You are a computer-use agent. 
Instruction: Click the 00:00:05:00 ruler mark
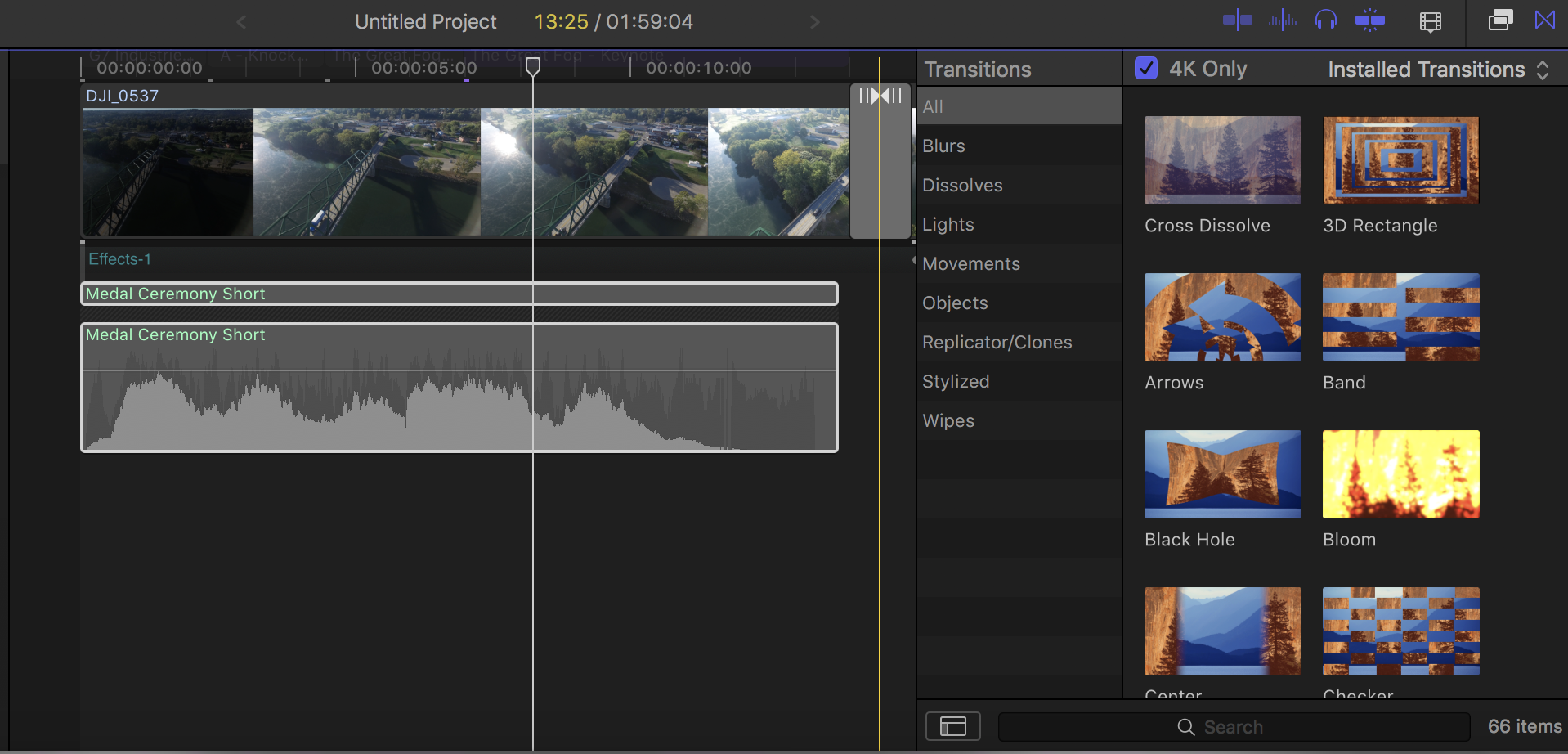[423, 68]
